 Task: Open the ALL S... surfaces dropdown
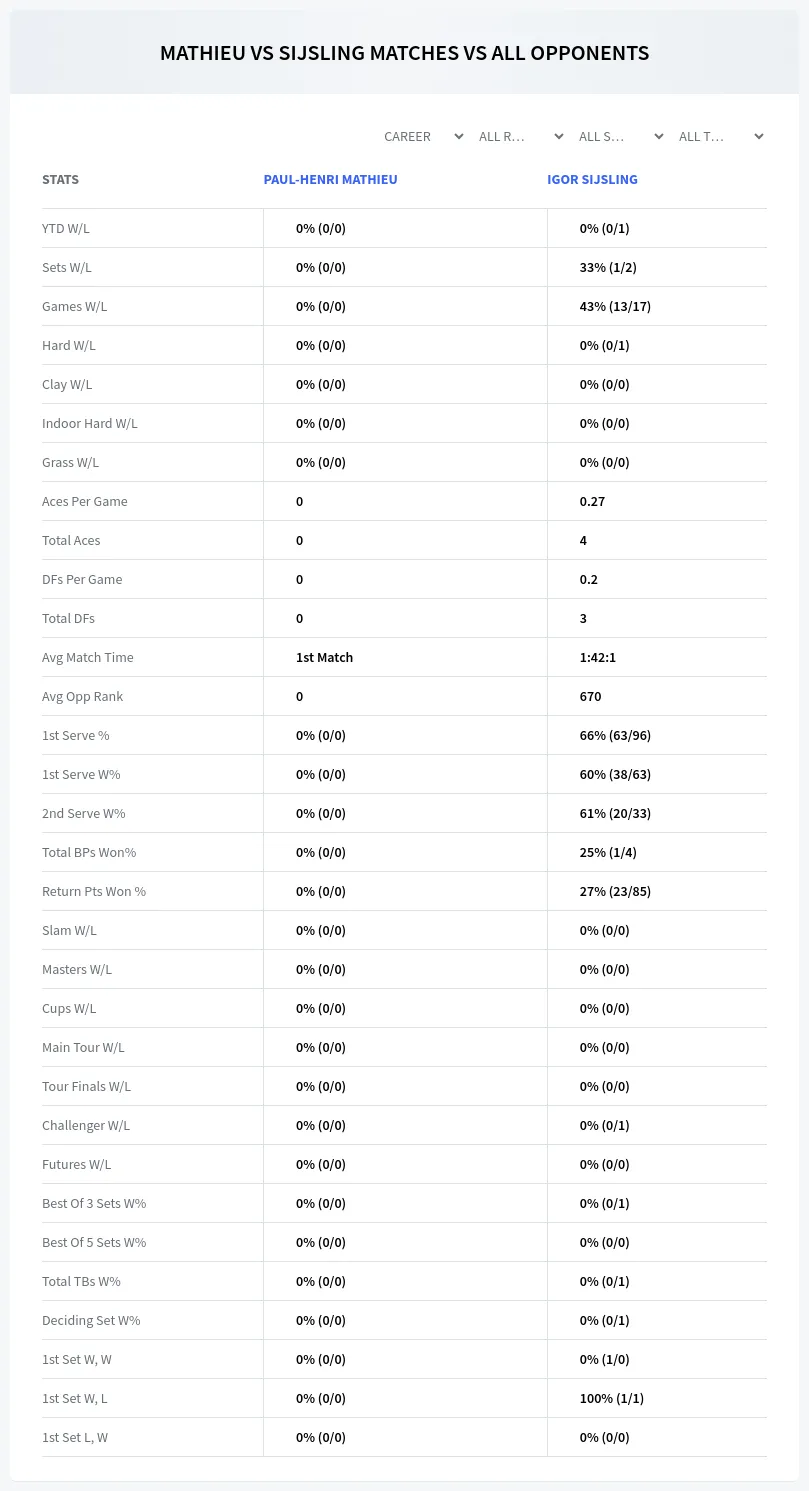[x=622, y=136]
